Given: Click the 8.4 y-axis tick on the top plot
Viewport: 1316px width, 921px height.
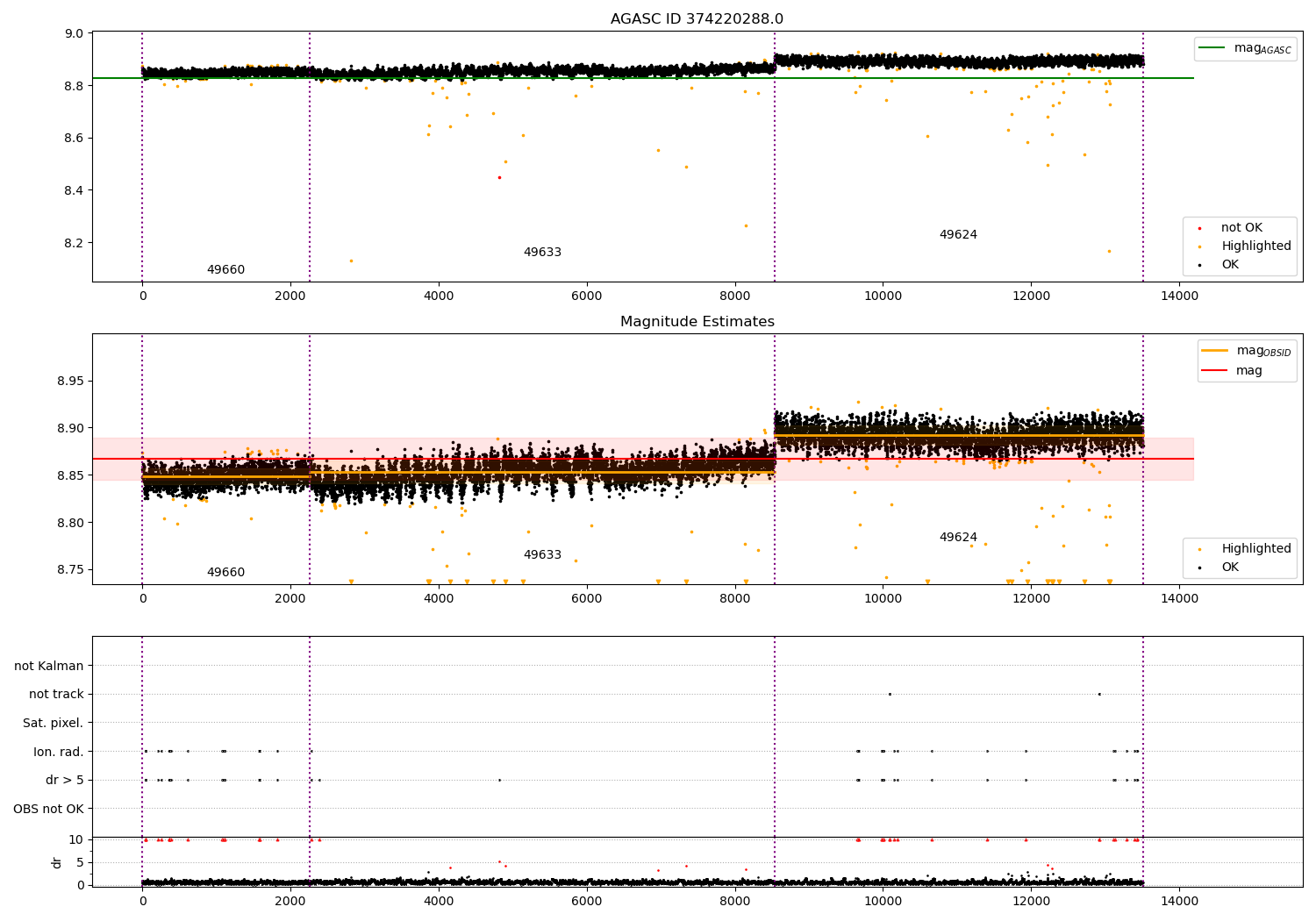Looking at the screenshot, I should coord(75,190).
